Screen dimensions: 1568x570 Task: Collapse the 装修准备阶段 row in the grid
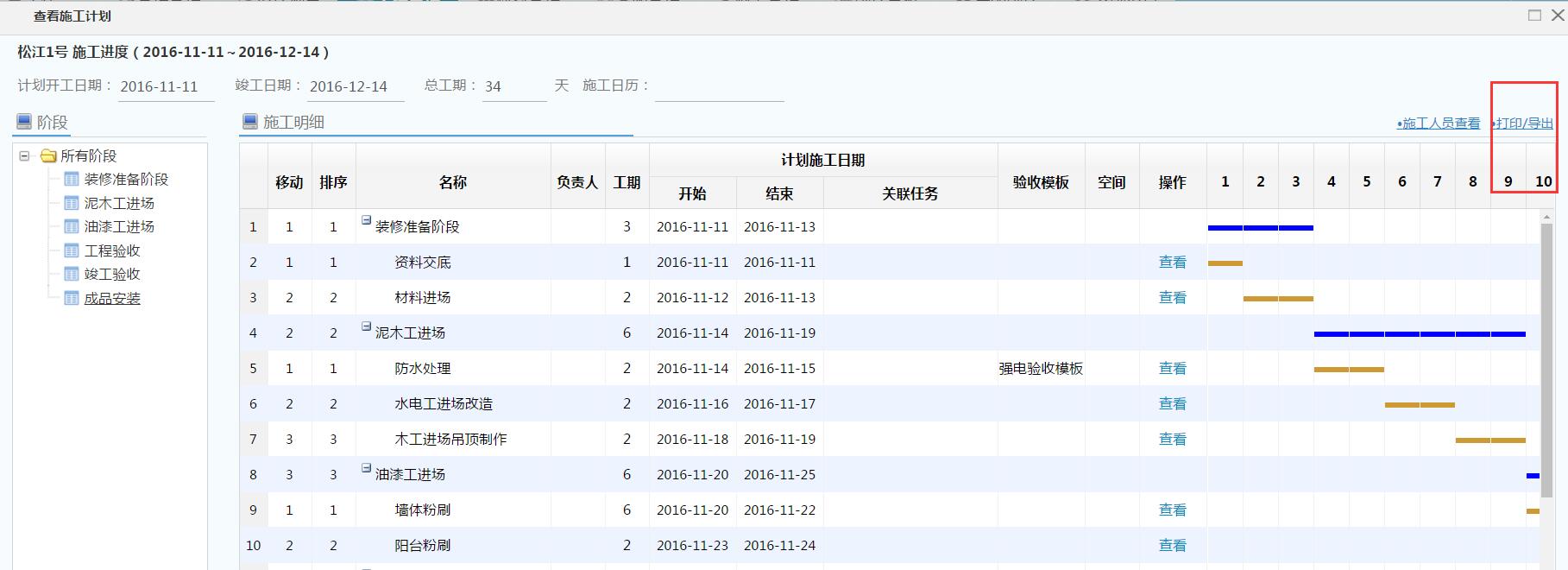pos(366,221)
